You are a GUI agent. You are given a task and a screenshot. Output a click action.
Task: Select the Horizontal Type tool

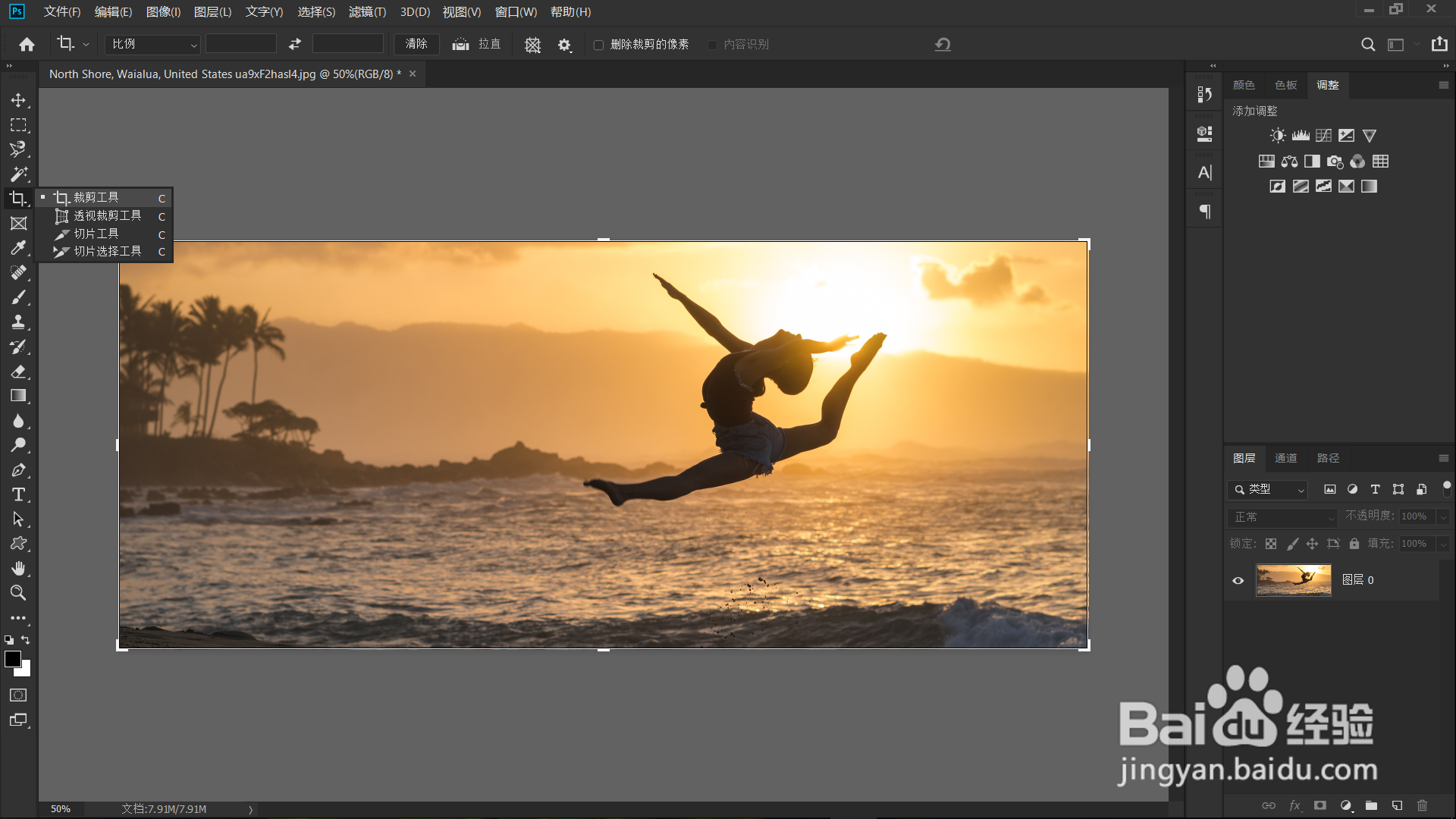(18, 494)
